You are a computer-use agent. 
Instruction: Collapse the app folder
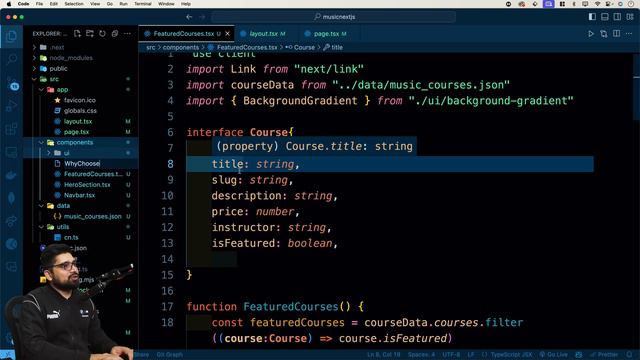[41, 90]
